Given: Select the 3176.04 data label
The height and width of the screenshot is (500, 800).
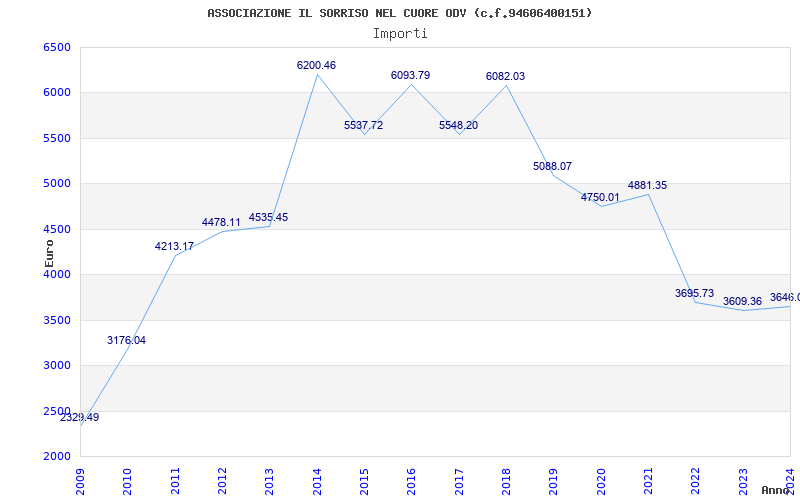Looking at the screenshot, I should pyautogui.click(x=127, y=340).
